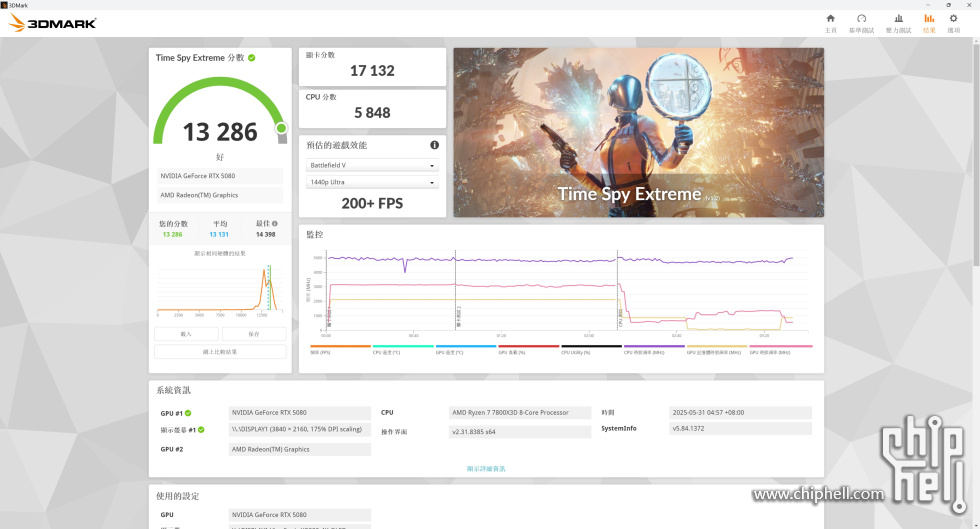Toggle the pink GPU clock (MHz) legend
This screenshot has width=980, height=529.
pos(781,349)
